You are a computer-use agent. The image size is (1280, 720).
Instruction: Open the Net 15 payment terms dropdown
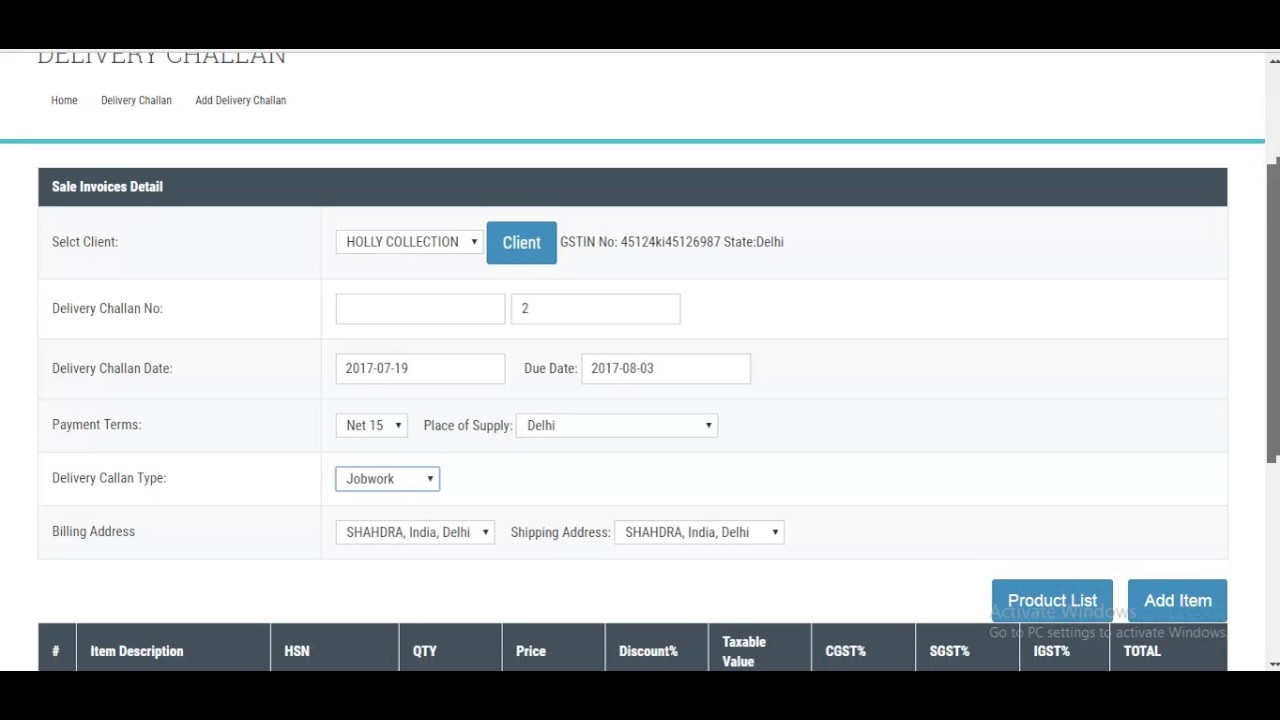coord(371,425)
